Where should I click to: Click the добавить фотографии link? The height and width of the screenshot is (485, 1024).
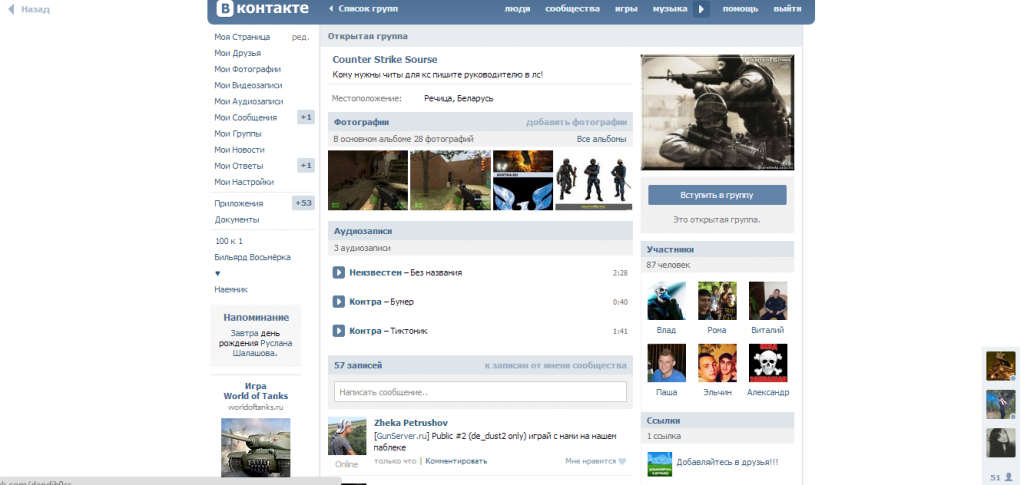576,122
